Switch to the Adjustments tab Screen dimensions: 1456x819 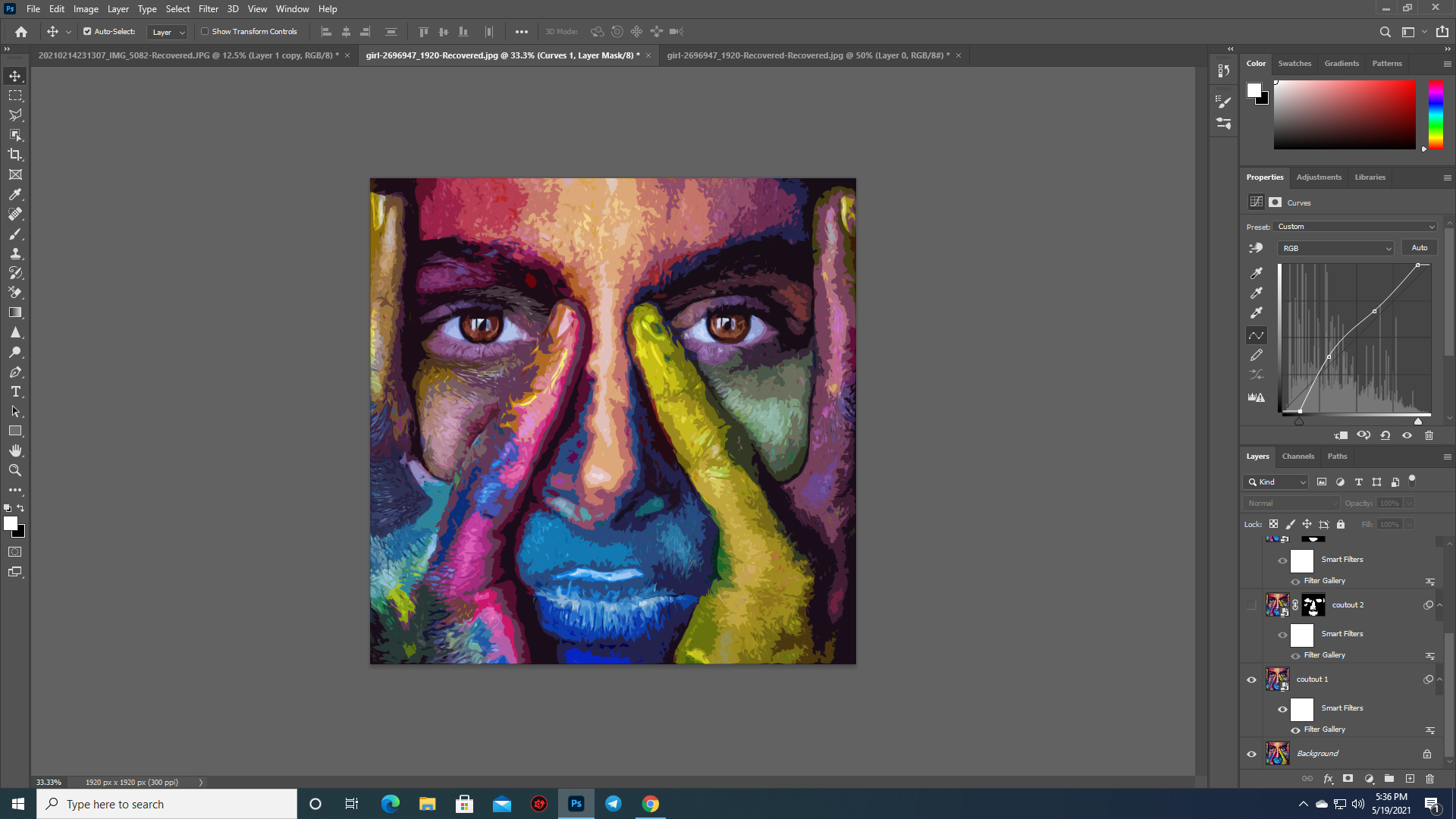[1319, 177]
